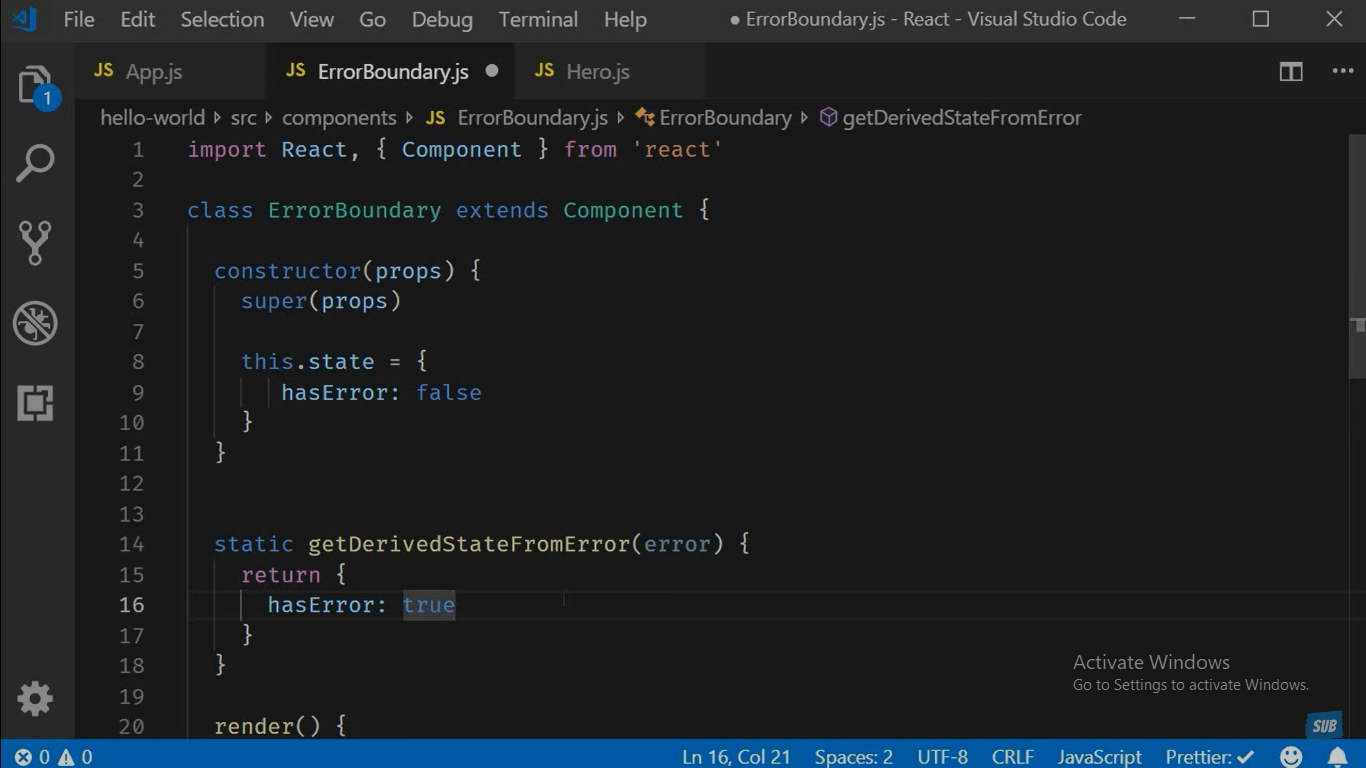Screen dimensions: 1366x768
Task: Open the Extensions view in activity bar
Action: pos(35,403)
